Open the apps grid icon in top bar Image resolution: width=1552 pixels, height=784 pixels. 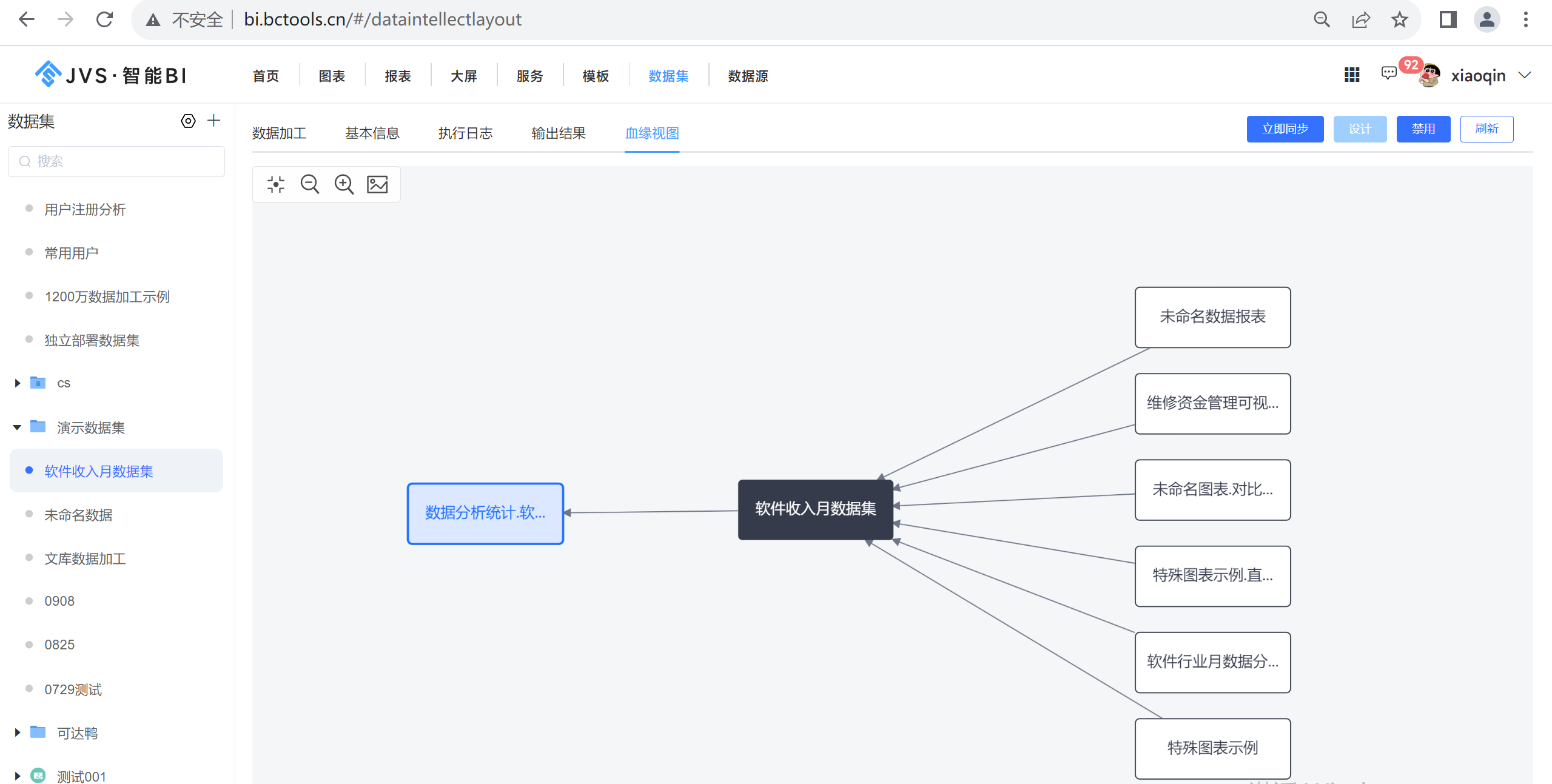coord(1351,75)
